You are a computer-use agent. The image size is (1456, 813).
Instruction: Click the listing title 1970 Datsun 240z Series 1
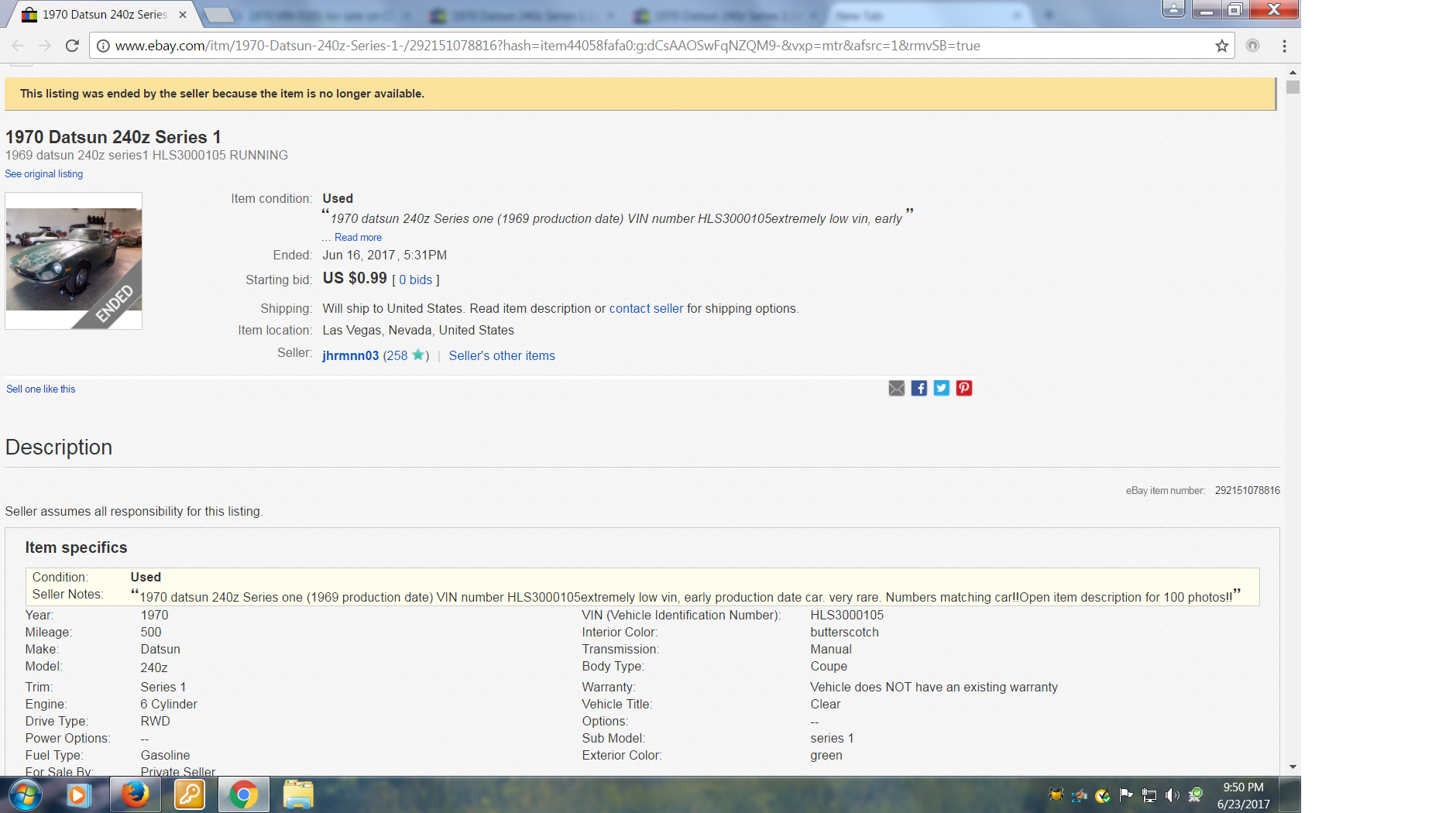point(113,137)
